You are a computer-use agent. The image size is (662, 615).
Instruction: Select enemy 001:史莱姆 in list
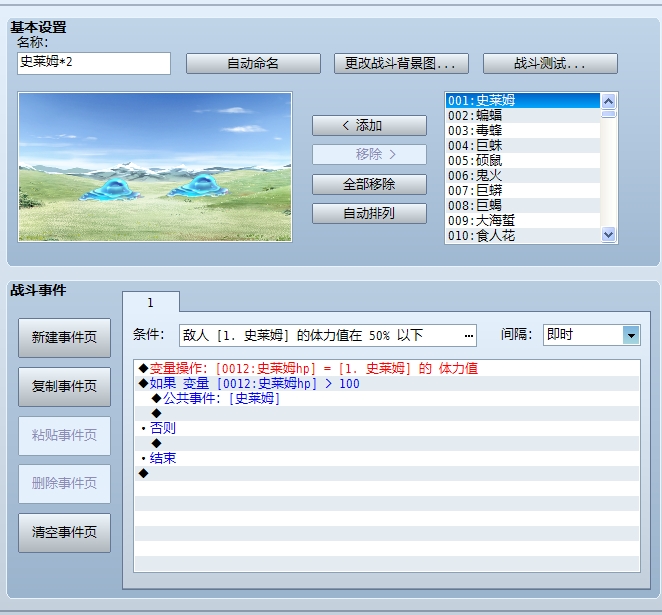click(x=523, y=100)
